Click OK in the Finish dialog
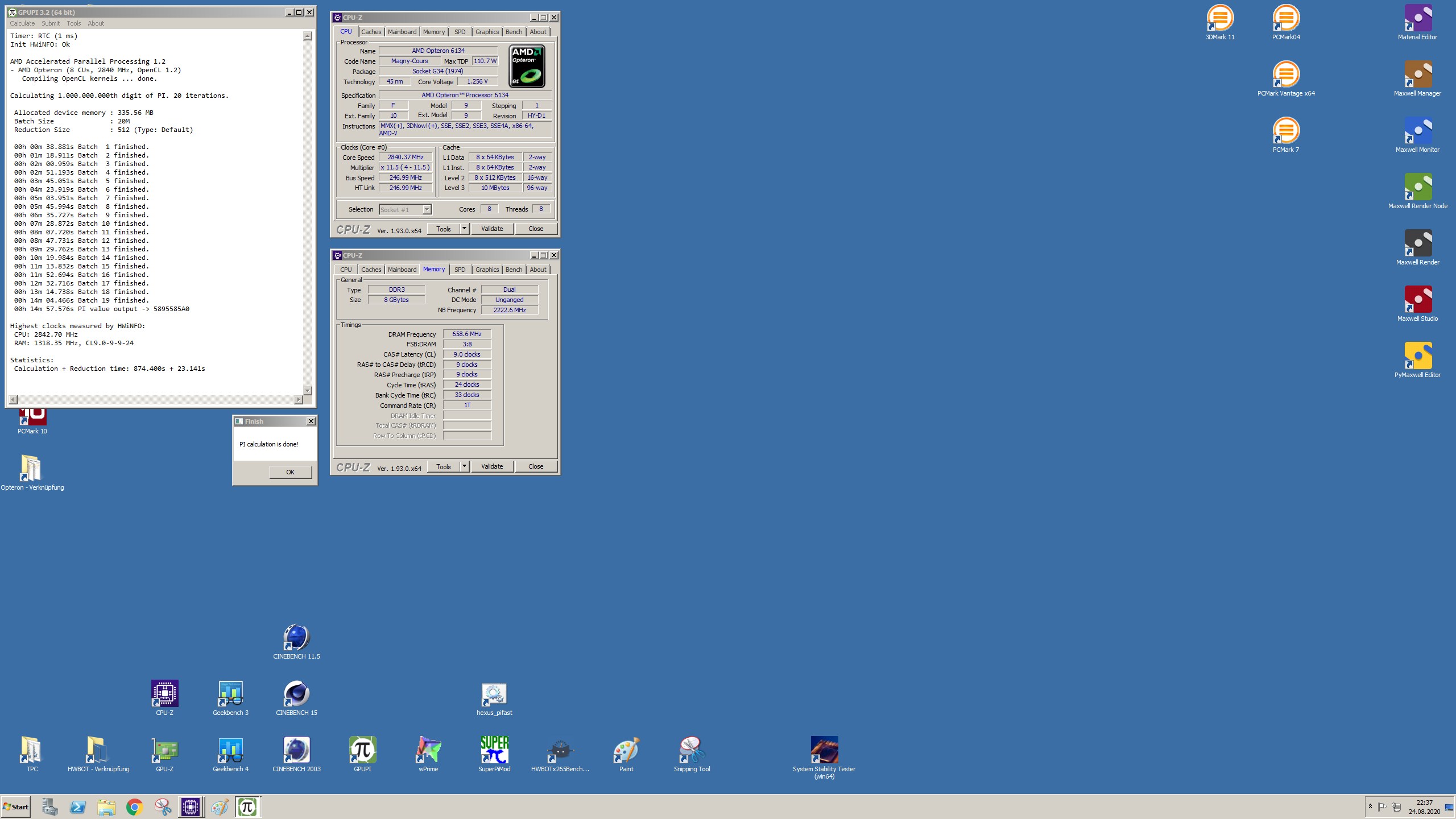The height and width of the screenshot is (819, 1456). tap(290, 472)
